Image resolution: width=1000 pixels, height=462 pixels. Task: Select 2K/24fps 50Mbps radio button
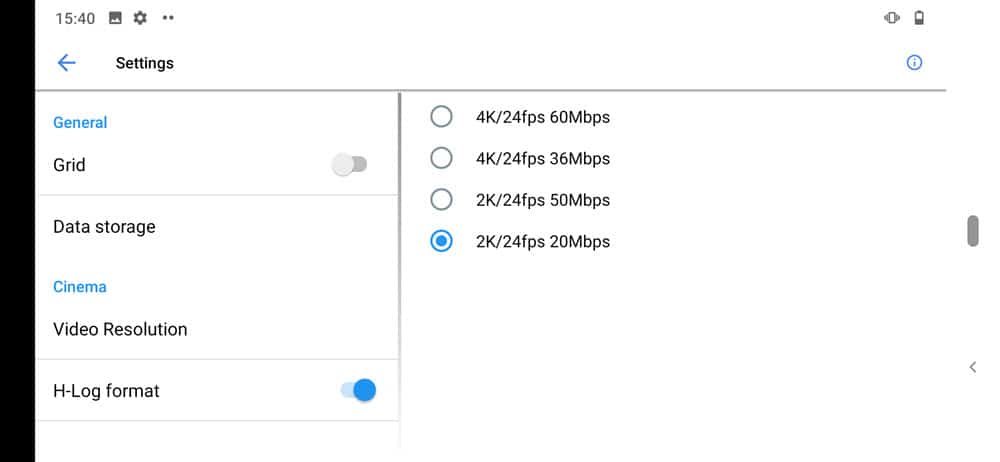pos(441,200)
